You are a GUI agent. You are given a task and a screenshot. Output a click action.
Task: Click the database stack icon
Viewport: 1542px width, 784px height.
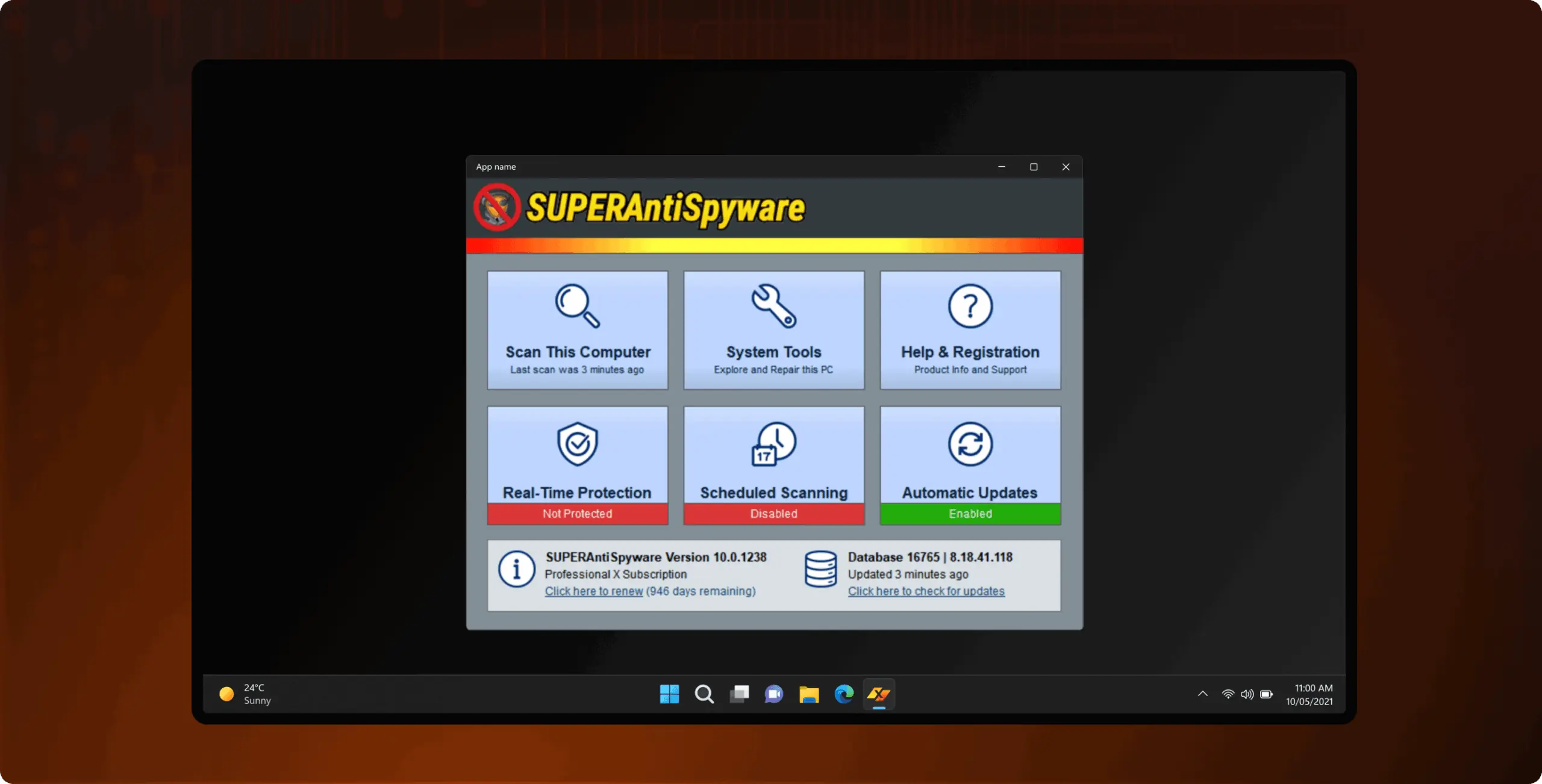[820, 569]
